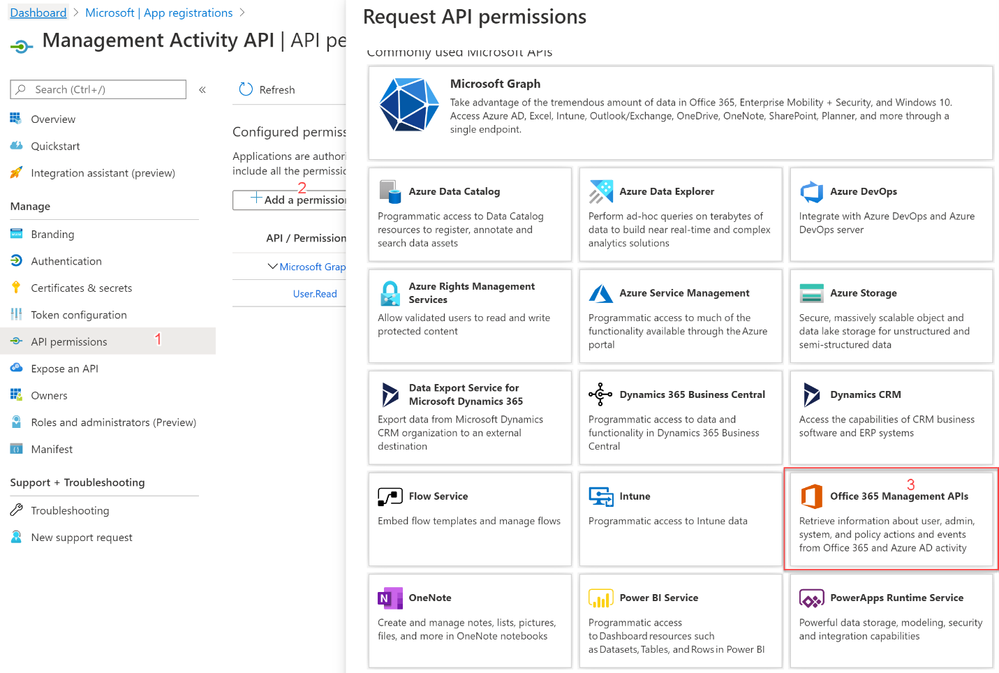Click the Dynamics 365 Business Central icon
The width and height of the screenshot is (999, 673).
[x=600, y=394]
